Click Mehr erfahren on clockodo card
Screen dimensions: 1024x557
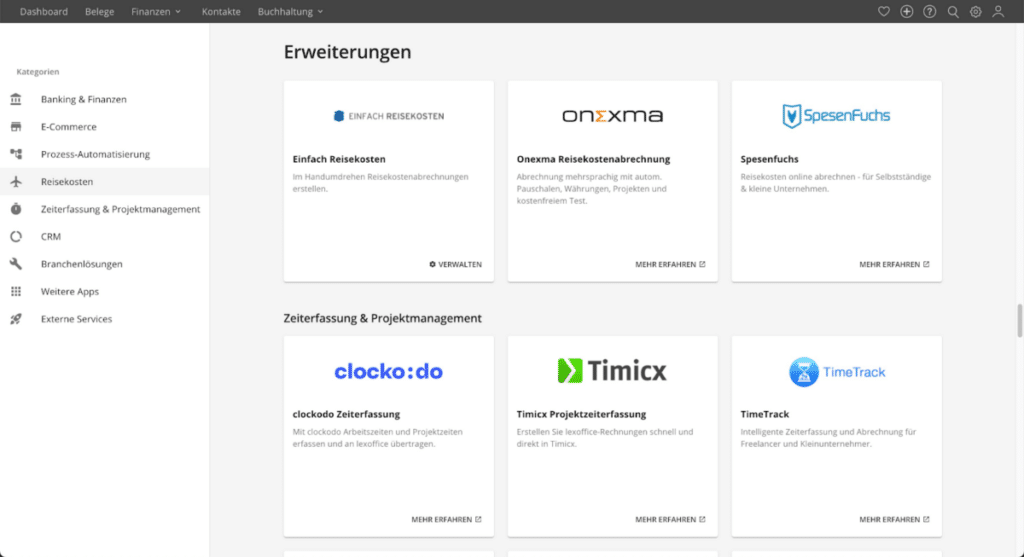[x=446, y=520]
